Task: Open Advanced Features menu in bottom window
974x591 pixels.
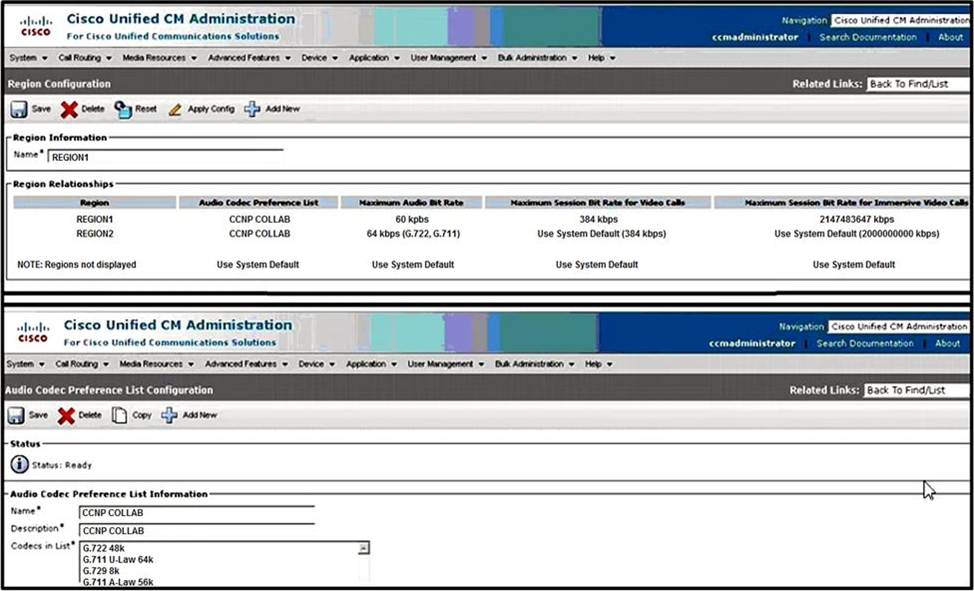Action: (x=246, y=364)
